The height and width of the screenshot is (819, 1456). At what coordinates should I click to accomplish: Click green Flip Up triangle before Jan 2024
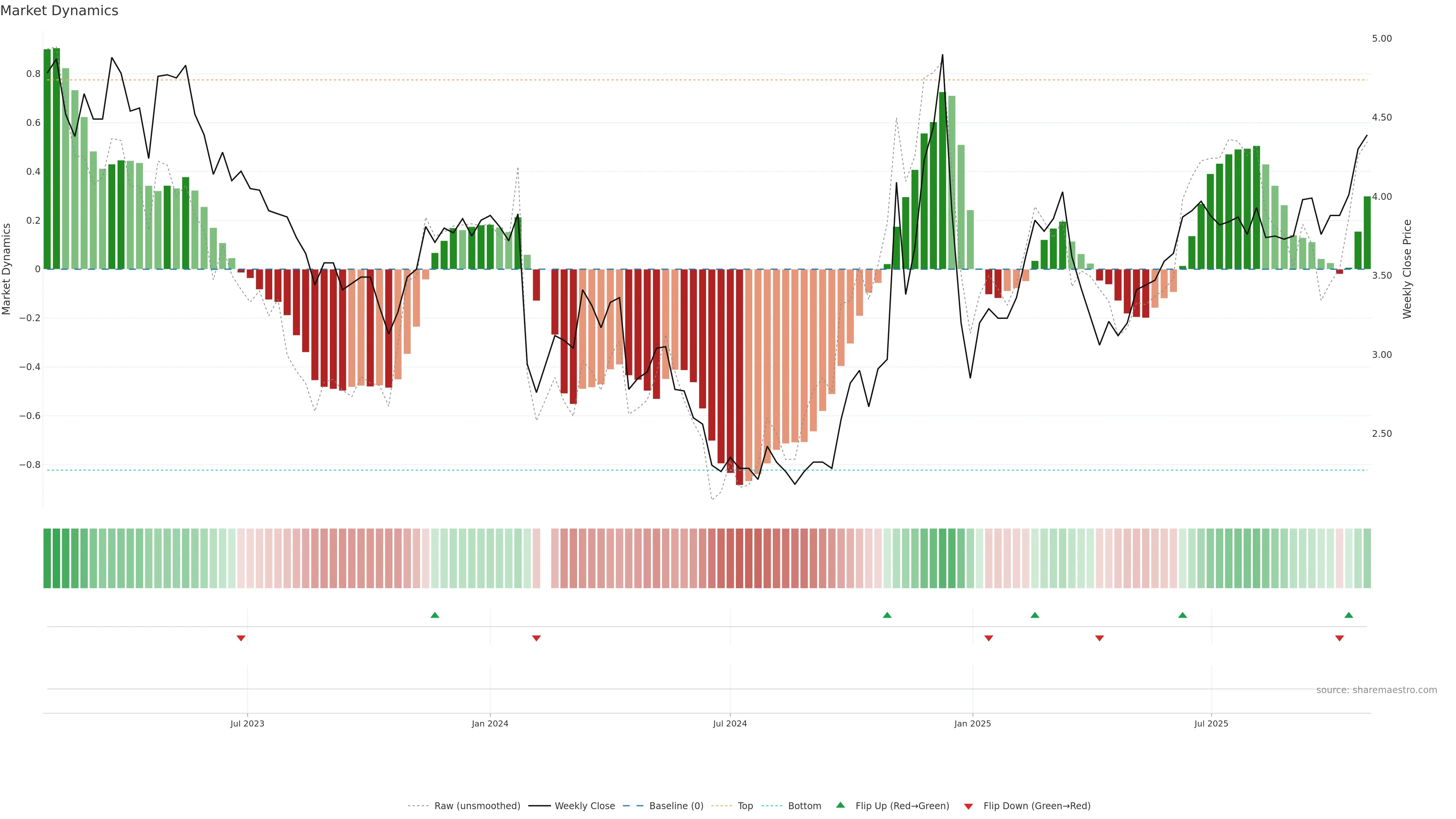tap(435, 615)
